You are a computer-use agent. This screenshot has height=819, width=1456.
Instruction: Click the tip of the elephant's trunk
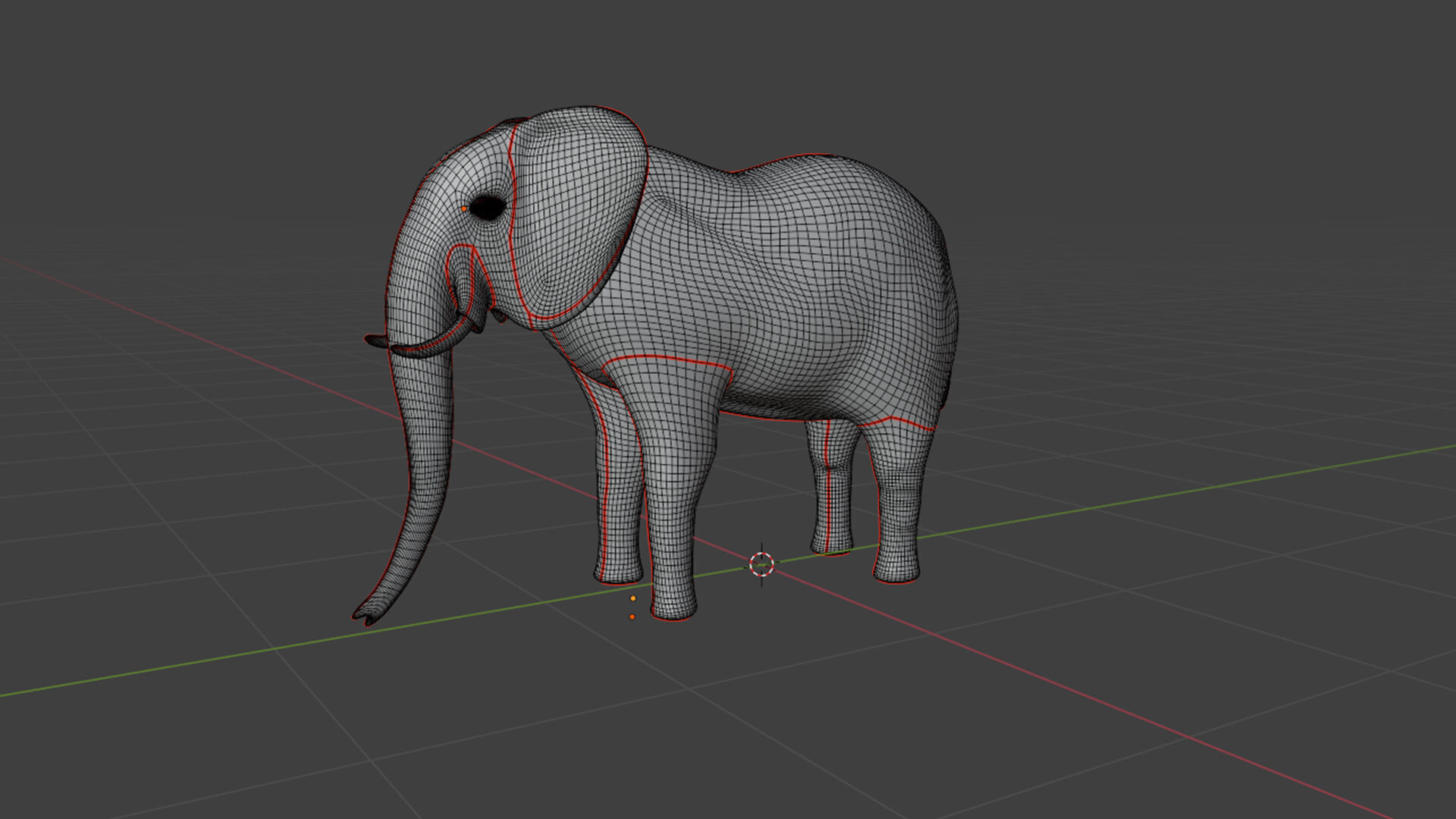[366, 616]
